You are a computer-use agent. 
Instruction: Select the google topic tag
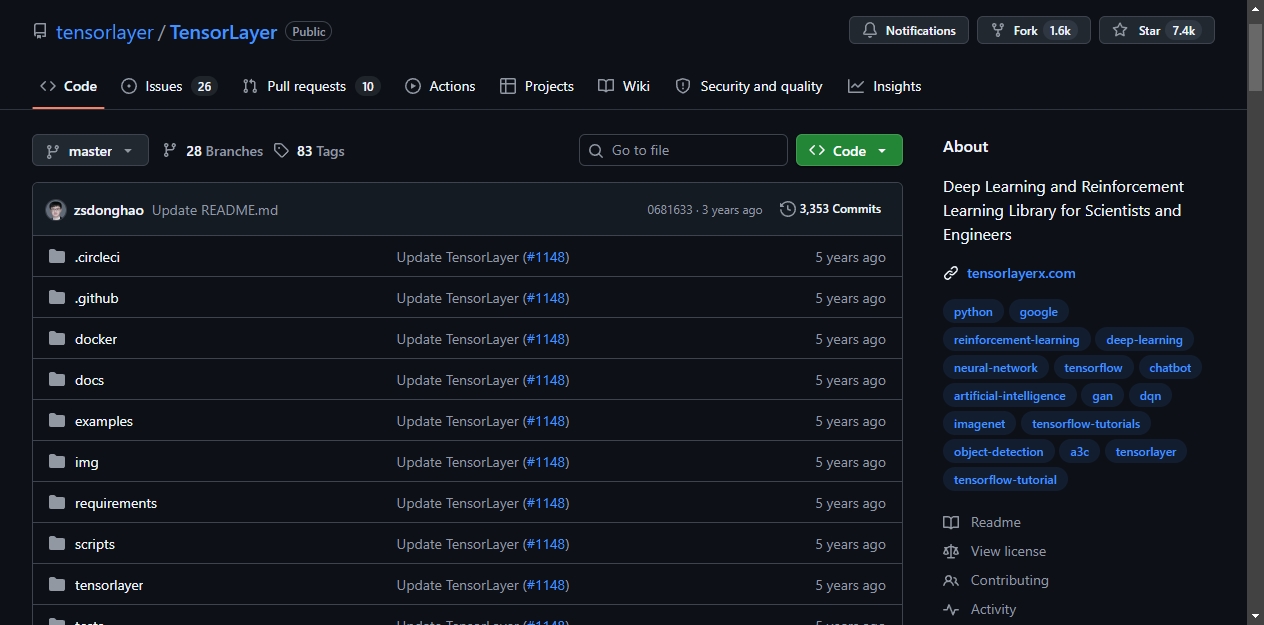[x=1039, y=312]
